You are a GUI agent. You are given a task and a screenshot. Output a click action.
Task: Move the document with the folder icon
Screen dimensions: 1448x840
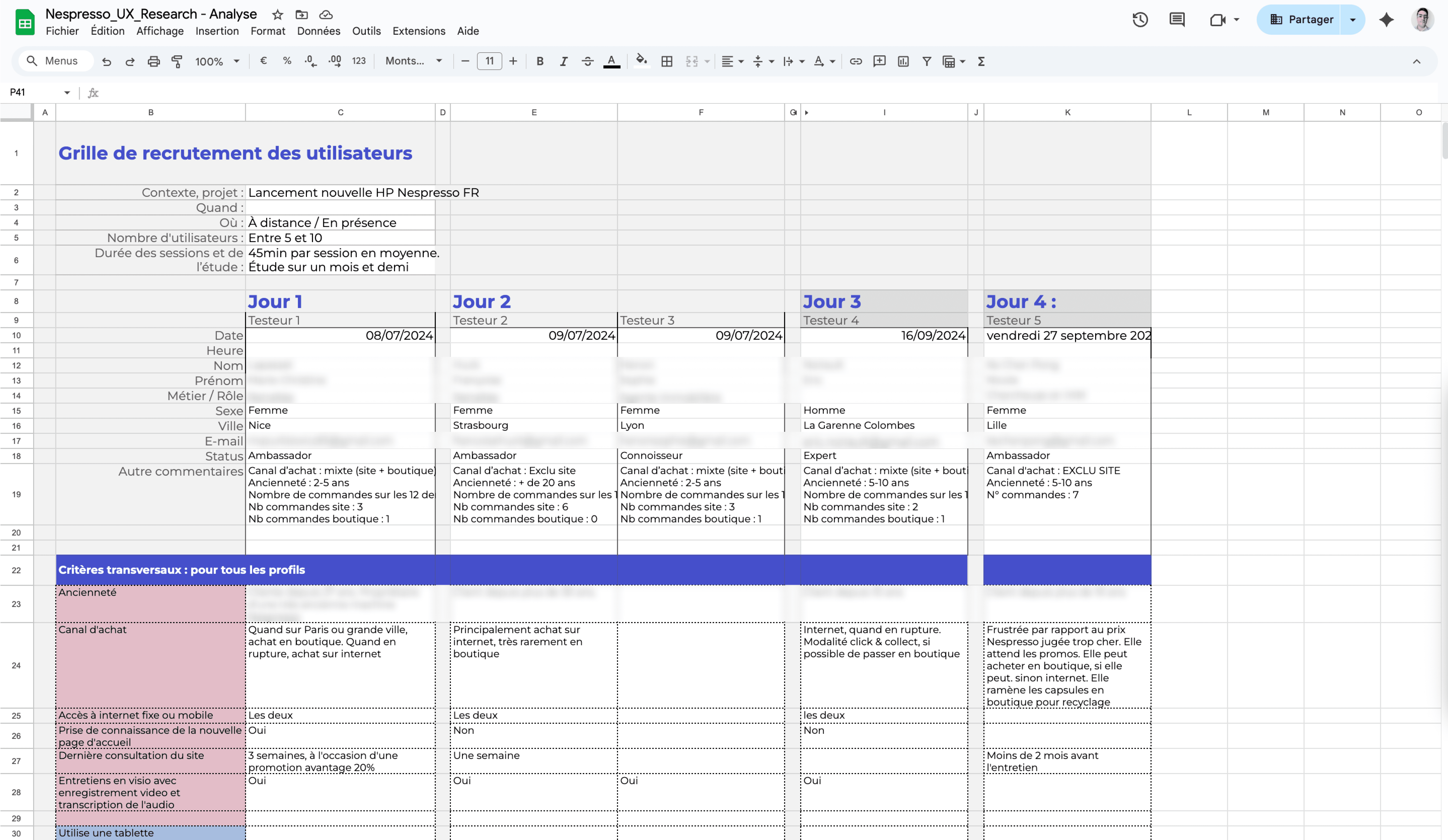pos(302,14)
